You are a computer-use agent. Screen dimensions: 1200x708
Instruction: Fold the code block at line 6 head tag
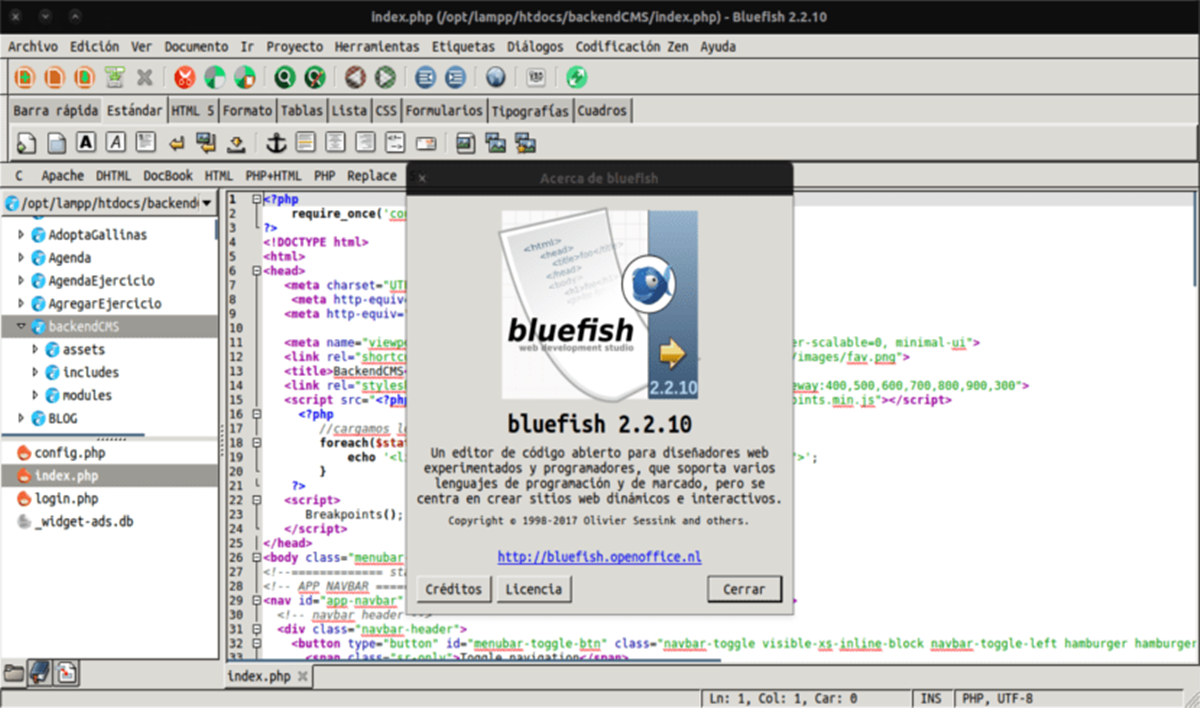pos(257,270)
